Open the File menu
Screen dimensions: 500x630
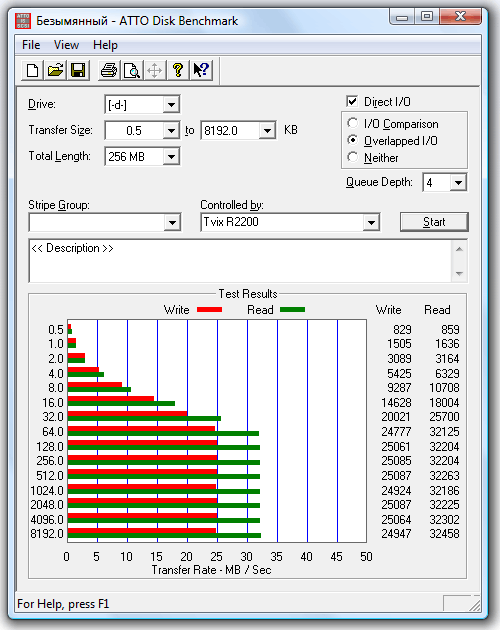[x=31, y=45]
